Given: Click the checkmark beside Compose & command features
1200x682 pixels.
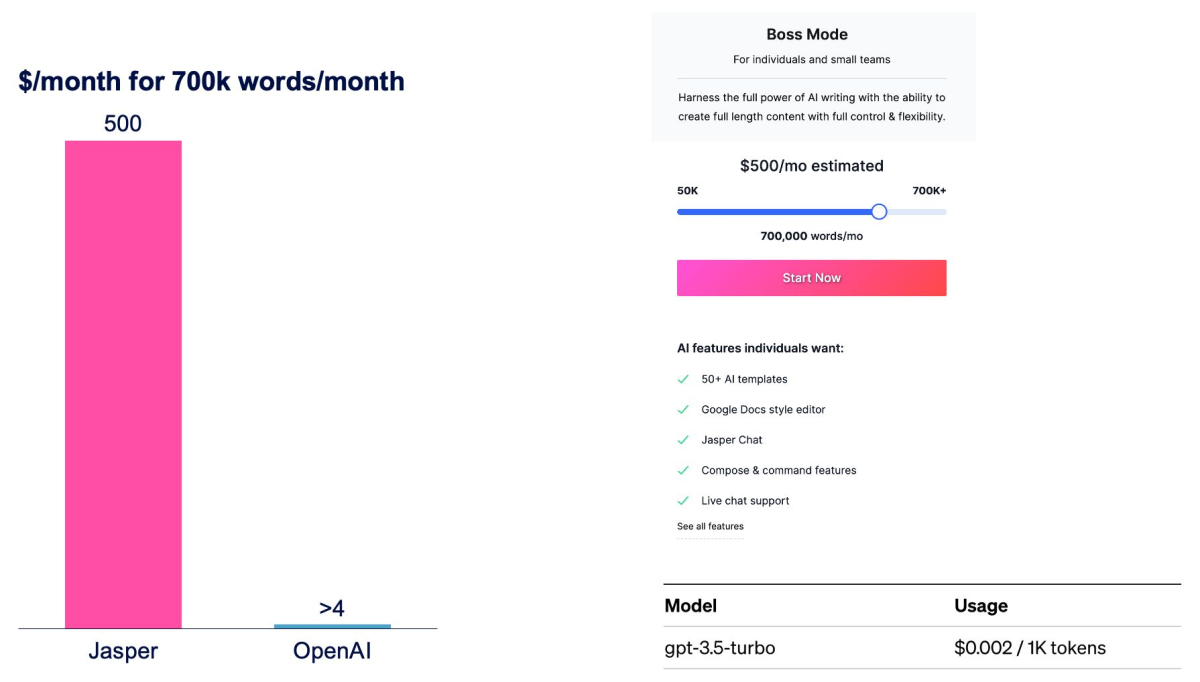Looking at the screenshot, I should coord(683,470).
